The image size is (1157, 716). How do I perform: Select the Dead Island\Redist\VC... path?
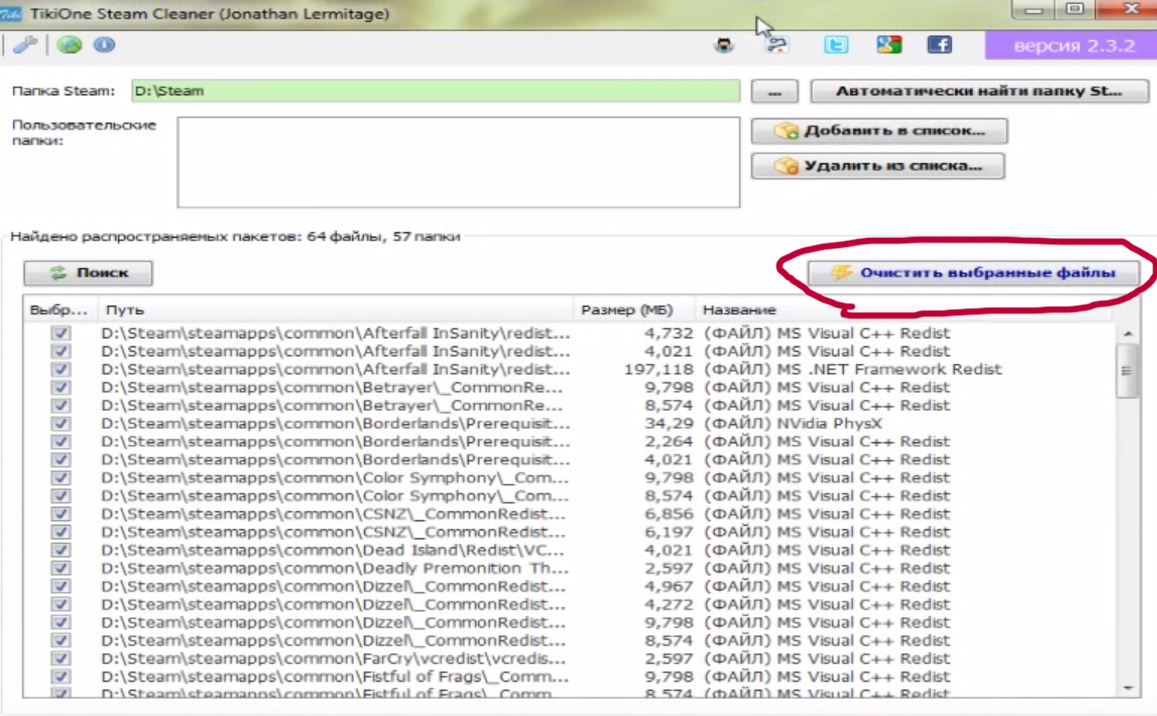tap(333, 550)
